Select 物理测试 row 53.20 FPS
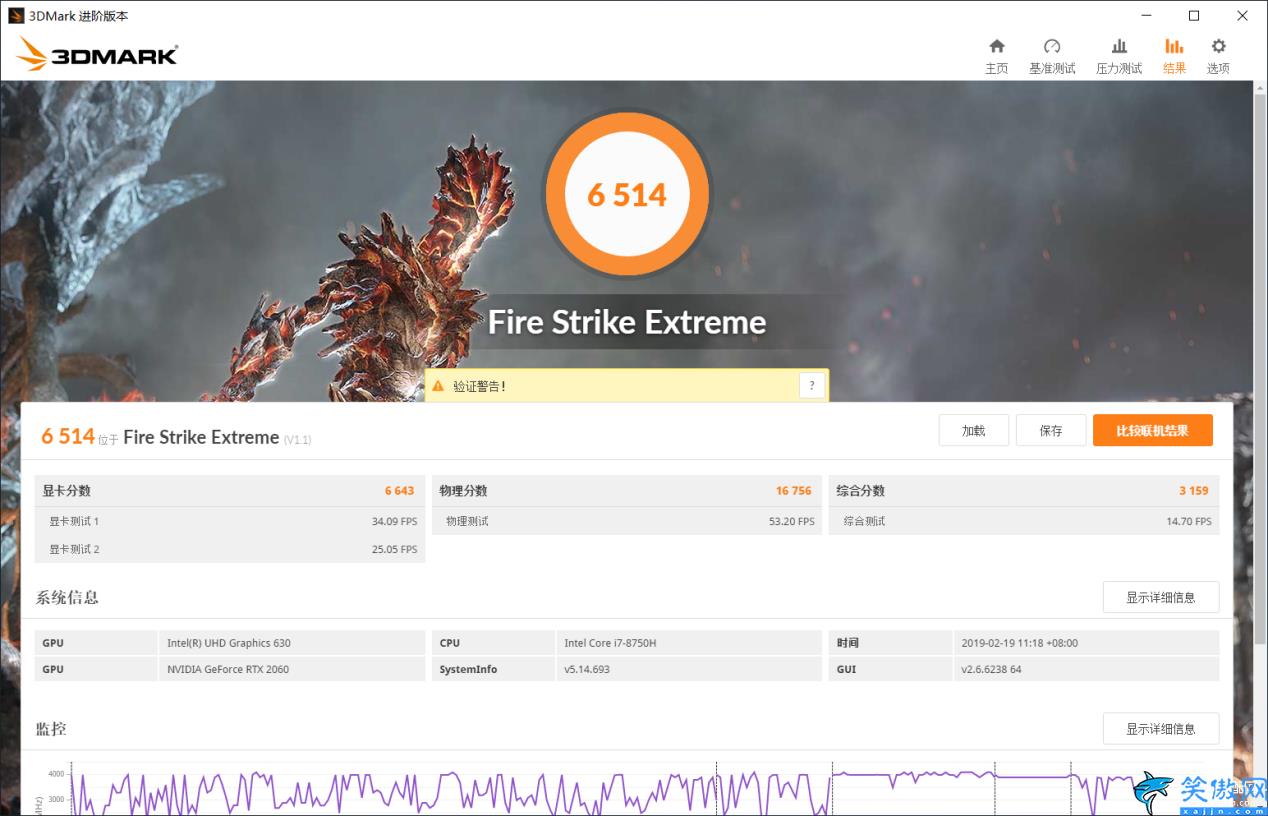Viewport: 1268px width, 816px height. [x=626, y=521]
